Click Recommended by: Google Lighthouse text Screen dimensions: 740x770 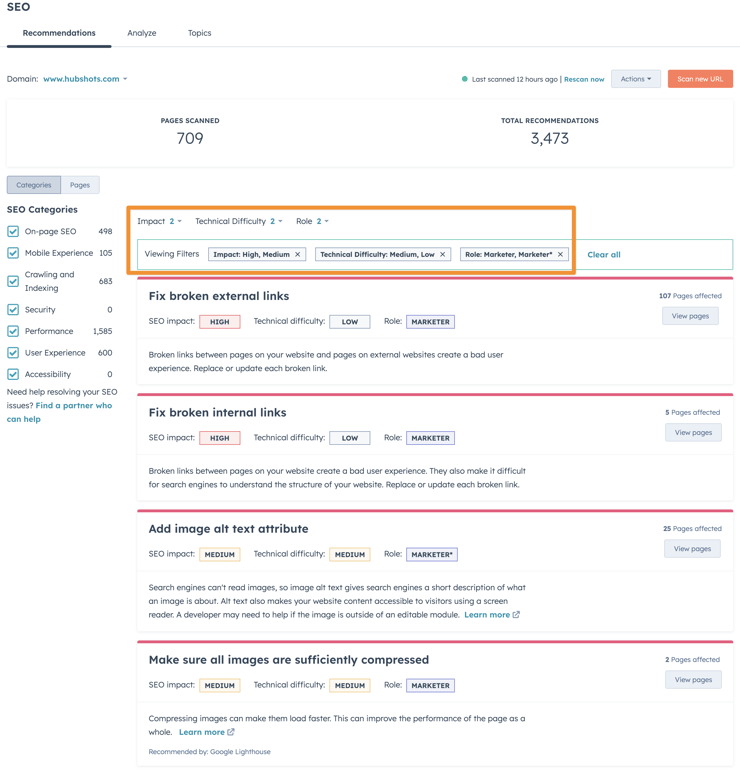(x=210, y=752)
